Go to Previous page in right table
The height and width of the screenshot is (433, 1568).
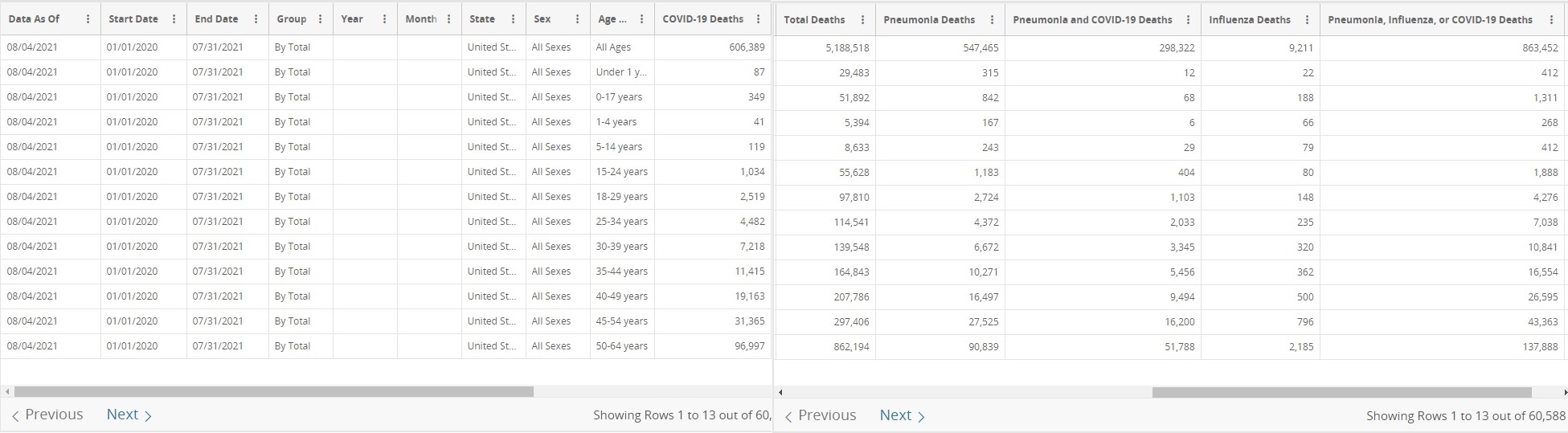pos(821,415)
